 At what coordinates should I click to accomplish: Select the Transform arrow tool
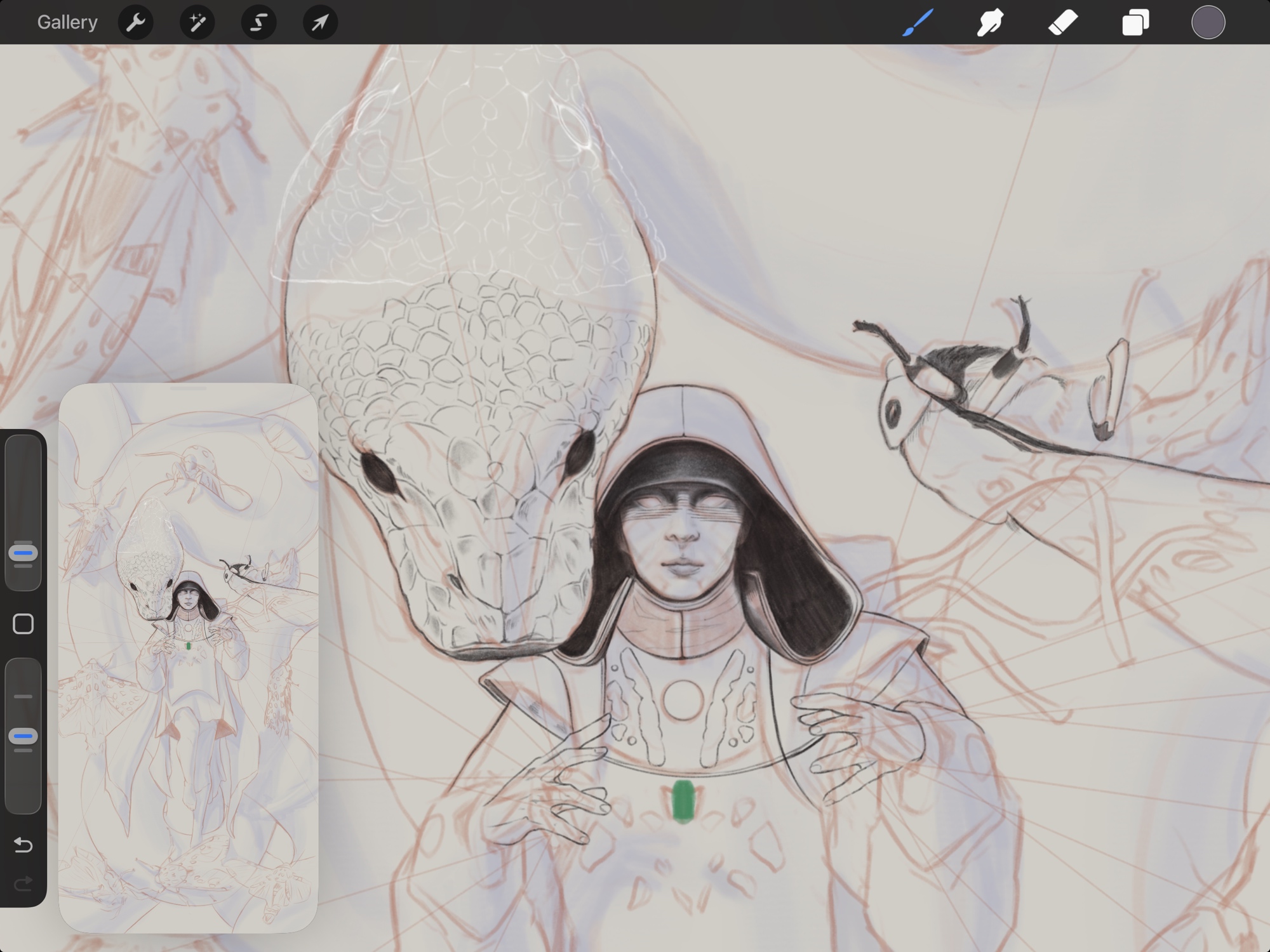pyautogui.click(x=320, y=23)
